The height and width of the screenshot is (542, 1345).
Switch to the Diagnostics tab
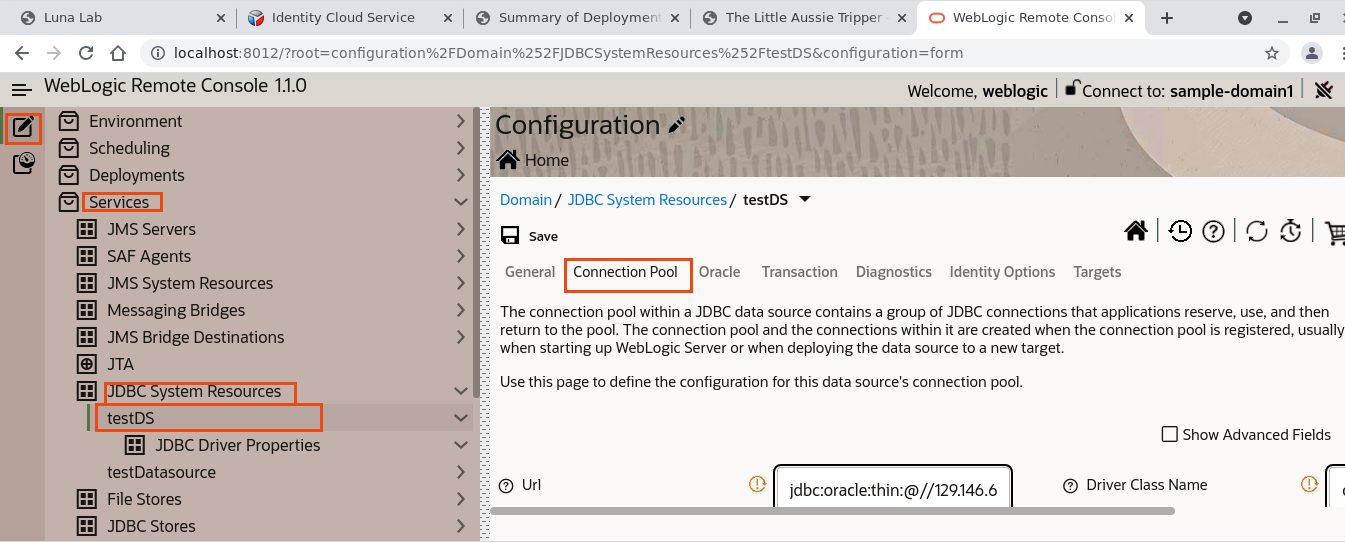coord(894,272)
